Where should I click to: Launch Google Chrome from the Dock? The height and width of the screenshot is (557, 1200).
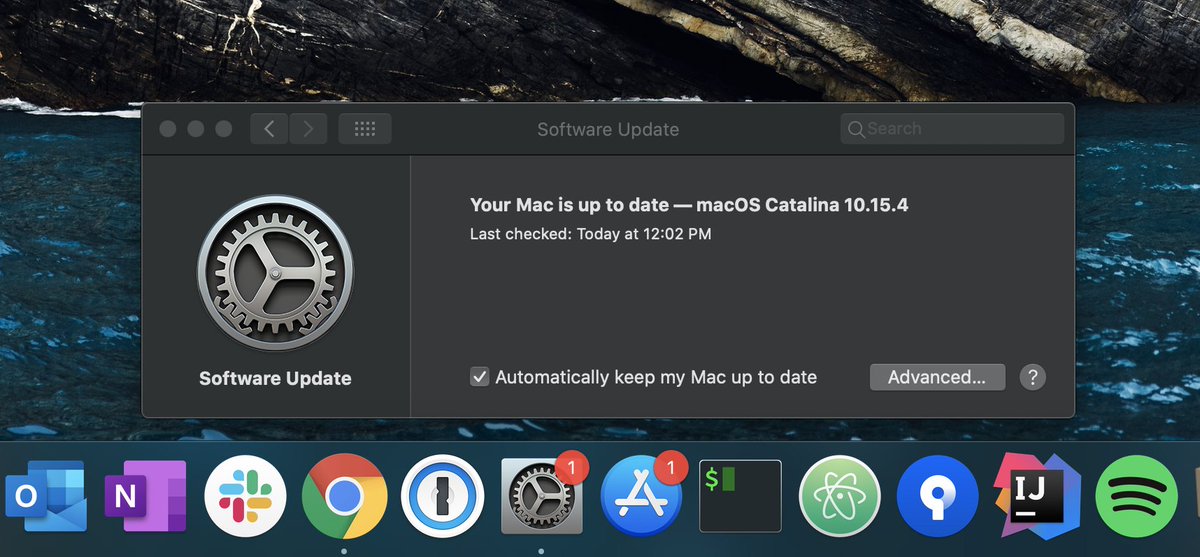pyautogui.click(x=343, y=497)
